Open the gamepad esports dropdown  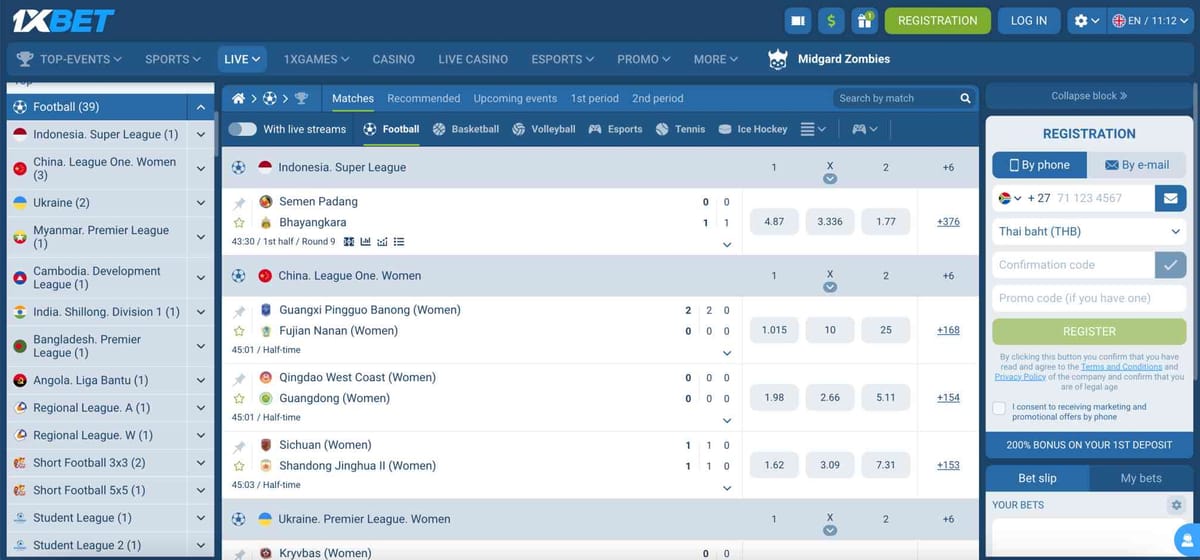pos(865,129)
